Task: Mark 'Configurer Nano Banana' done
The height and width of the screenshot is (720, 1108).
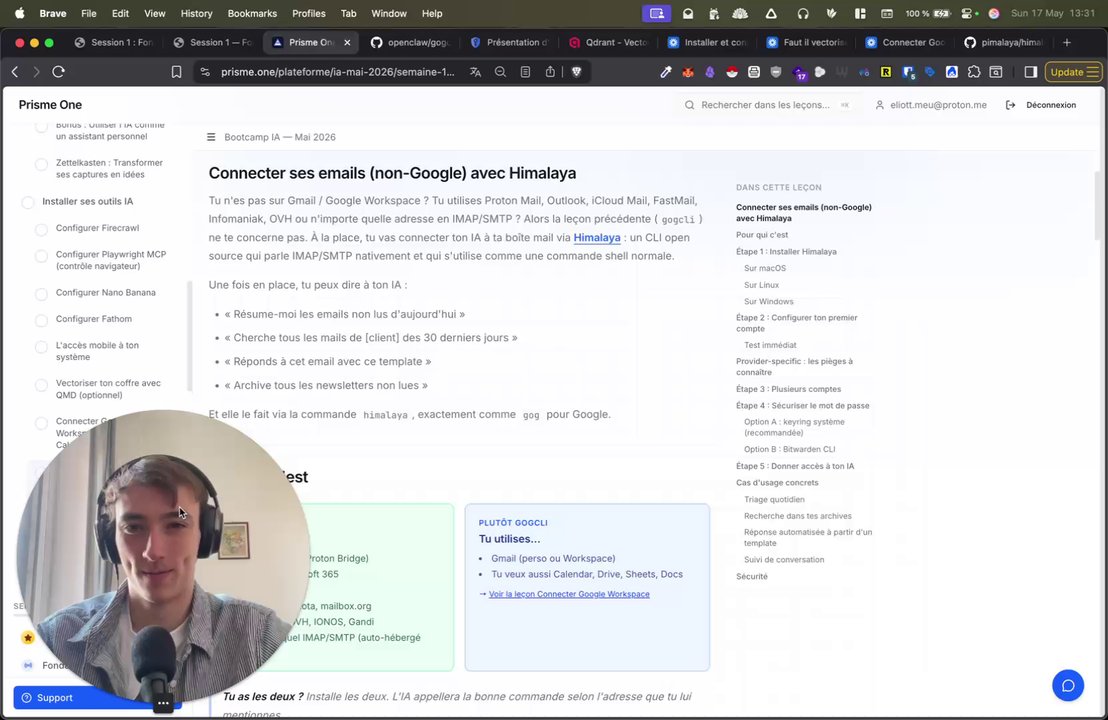Action: pos(42,293)
